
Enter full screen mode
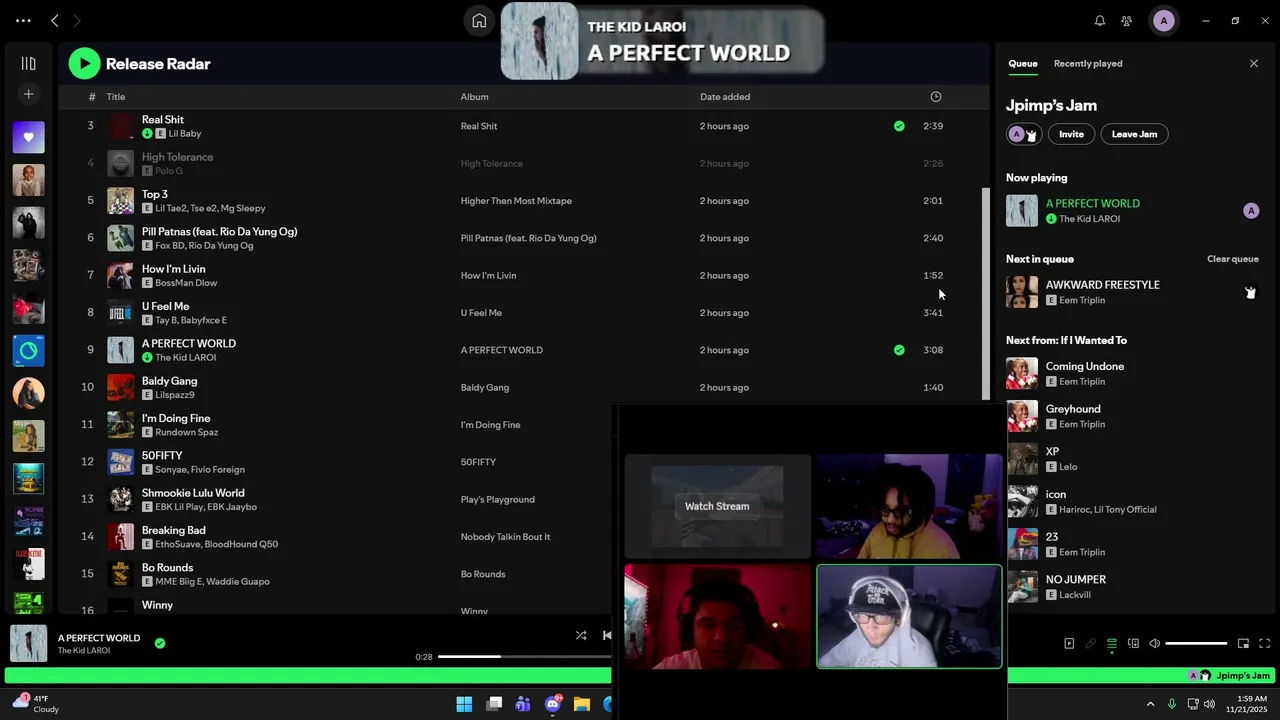point(1264,644)
